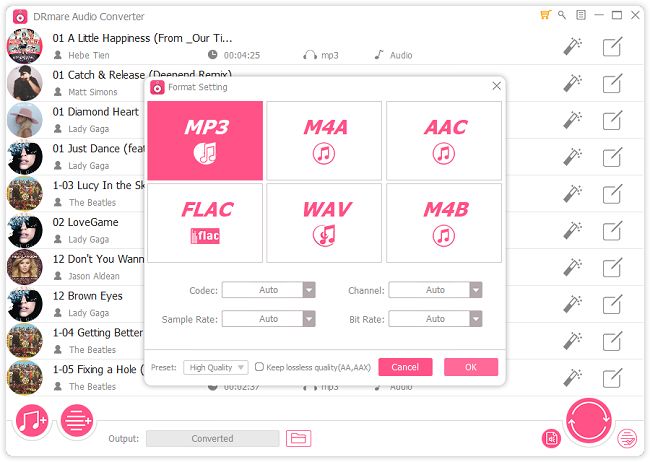Pick the M4B output format
650x462 pixels.
coord(444,223)
